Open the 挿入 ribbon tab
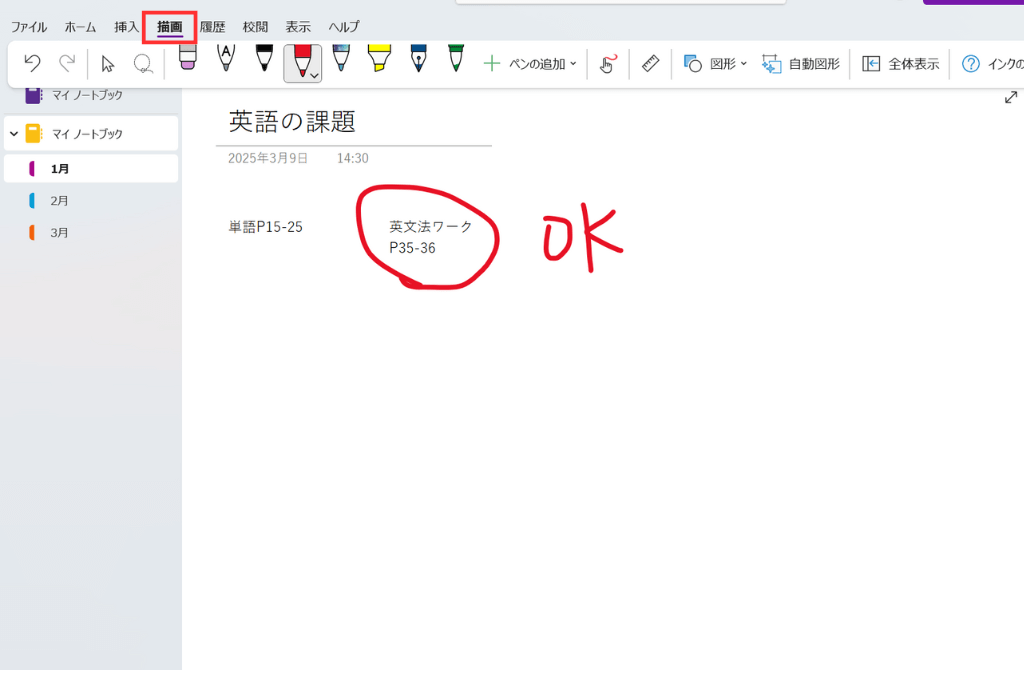 (x=126, y=27)
